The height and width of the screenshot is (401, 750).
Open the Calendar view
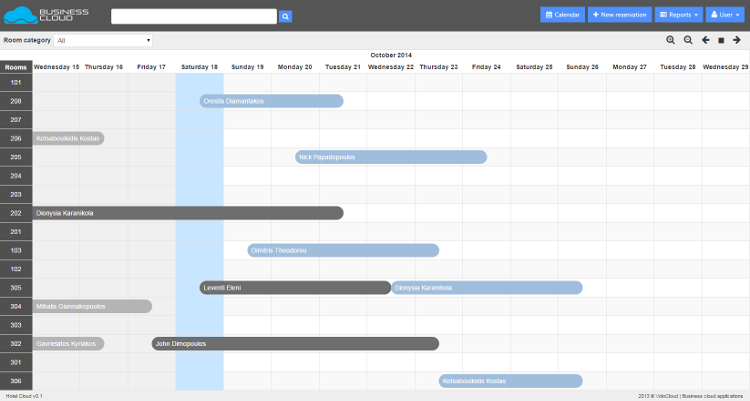(563, 15)
